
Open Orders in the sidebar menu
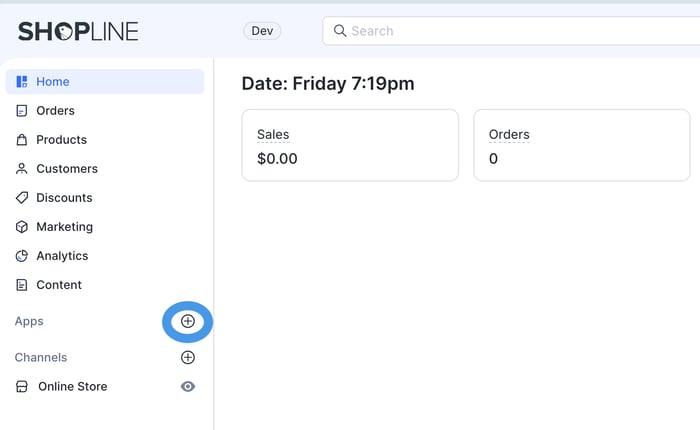click(x=55, y=111)
